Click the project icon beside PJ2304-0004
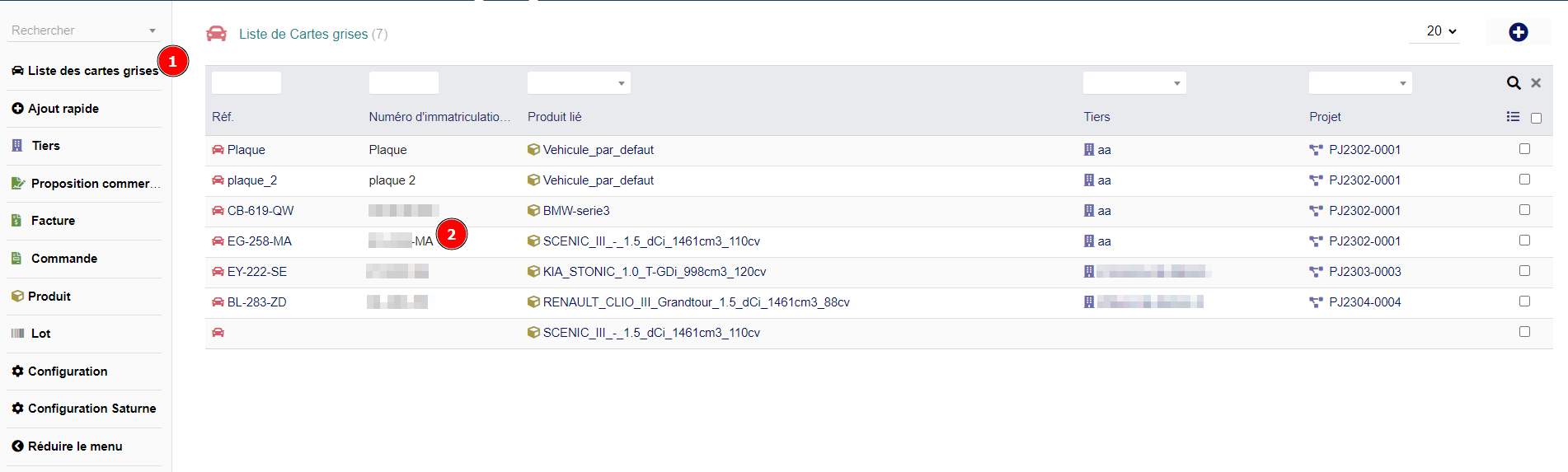The height and width of the screenshot is (472, 1568). click(1316, 302)
